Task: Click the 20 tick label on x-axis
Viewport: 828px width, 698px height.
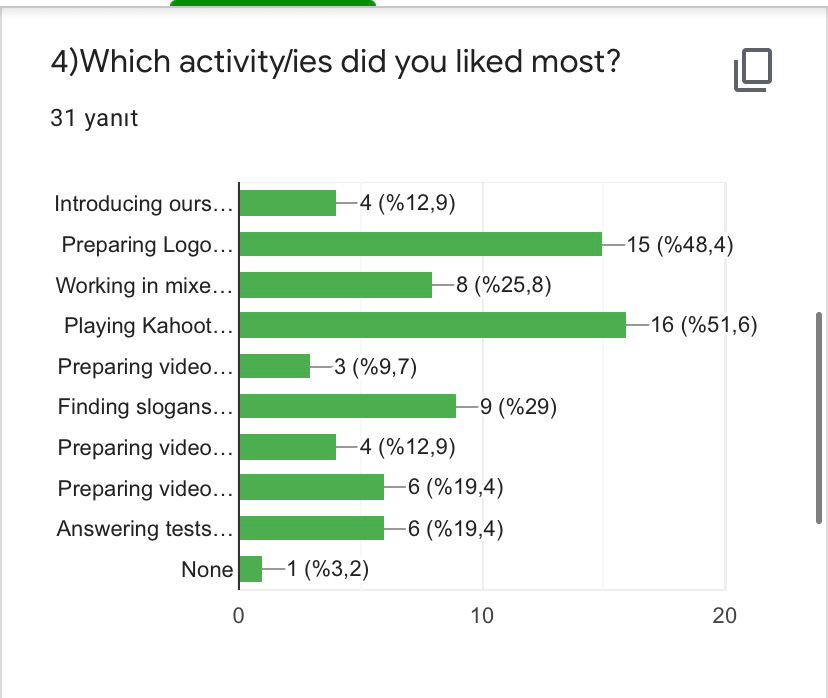Action: [724, 616]
